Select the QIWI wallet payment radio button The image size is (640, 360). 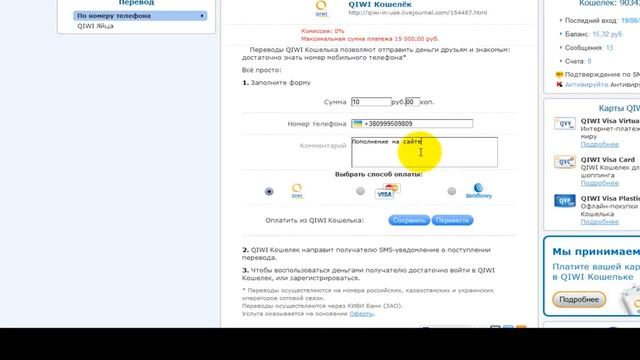tap(269, 191)
